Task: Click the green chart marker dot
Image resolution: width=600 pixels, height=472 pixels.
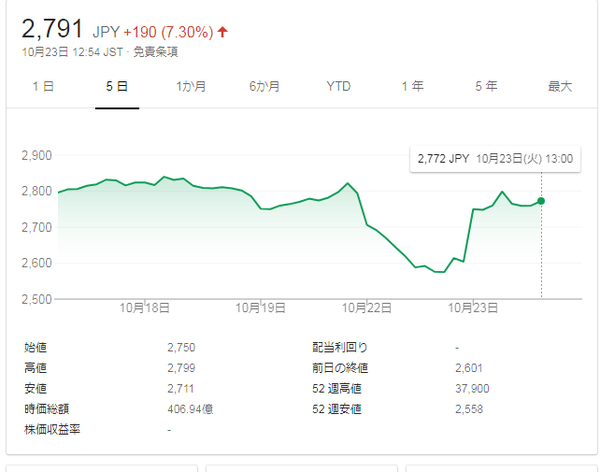Action: pos(541,201)
